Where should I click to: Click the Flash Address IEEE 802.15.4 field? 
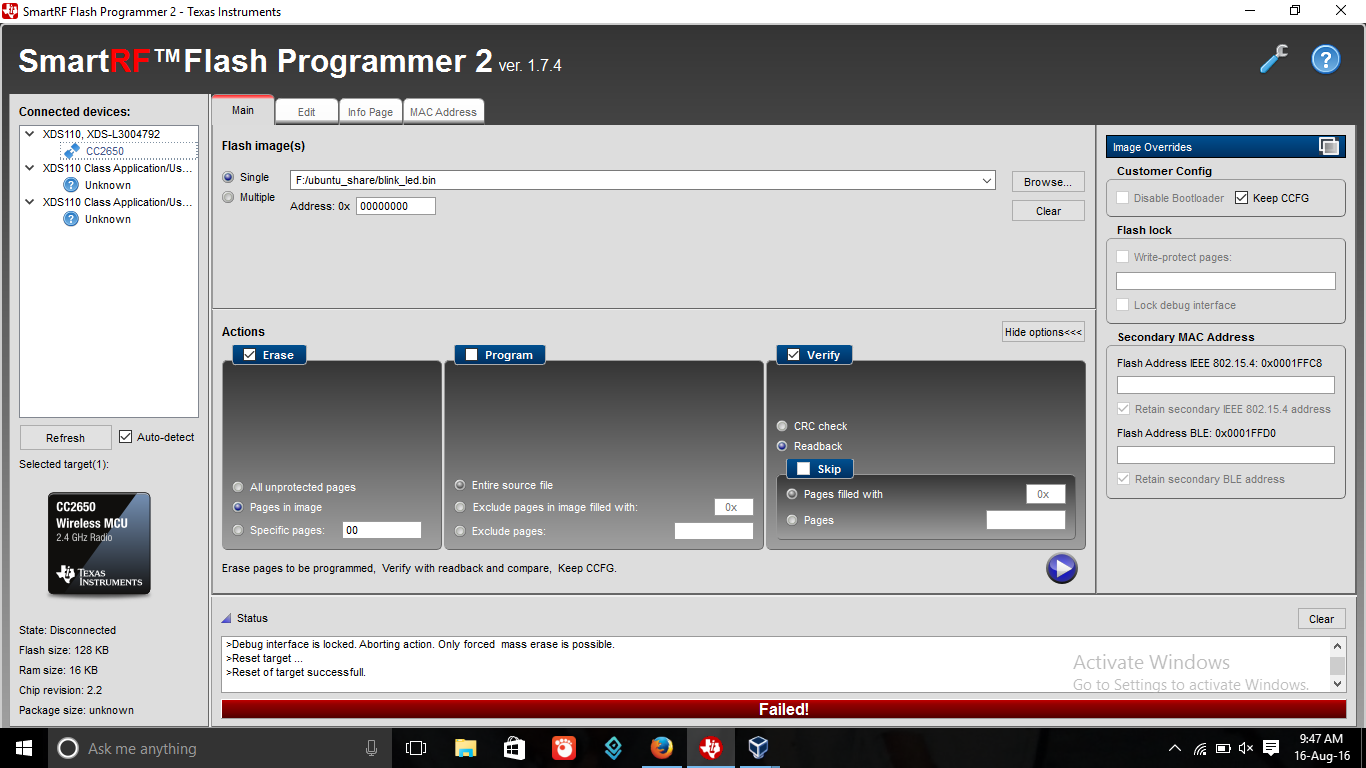pos(1226,385)
